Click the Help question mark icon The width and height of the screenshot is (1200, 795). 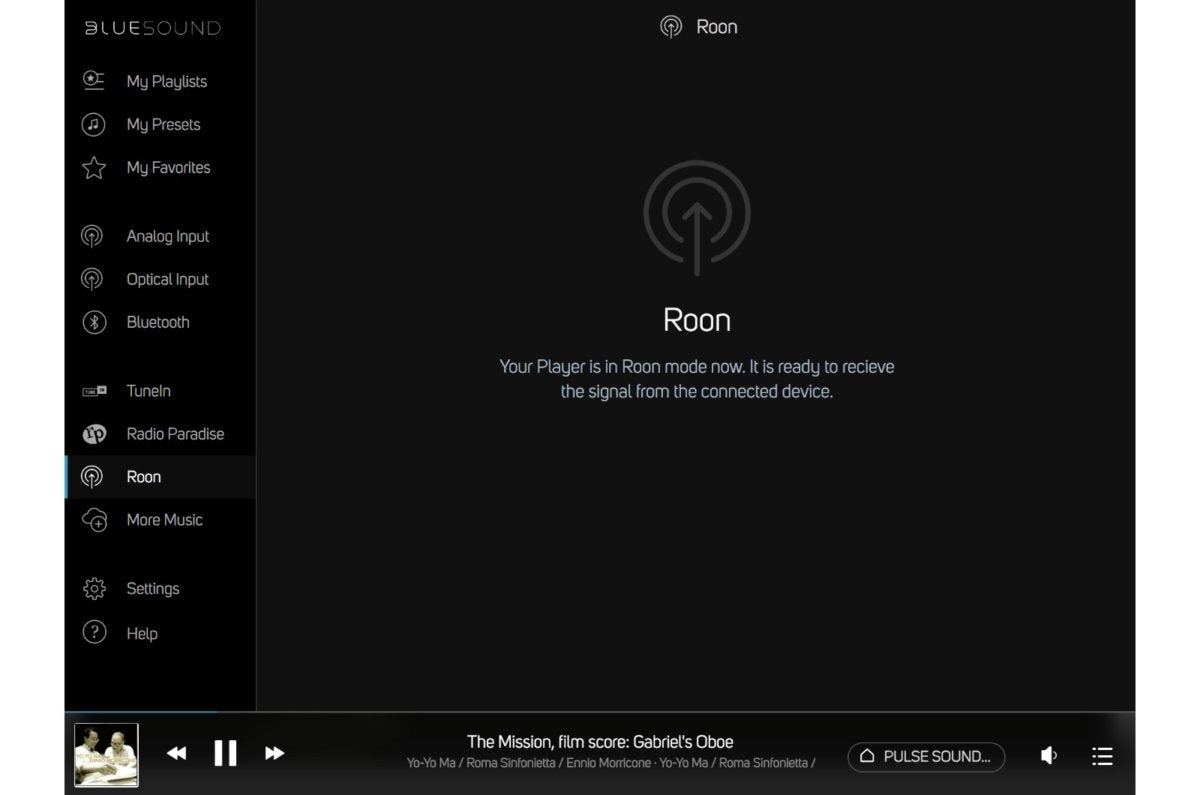point(94,632)
